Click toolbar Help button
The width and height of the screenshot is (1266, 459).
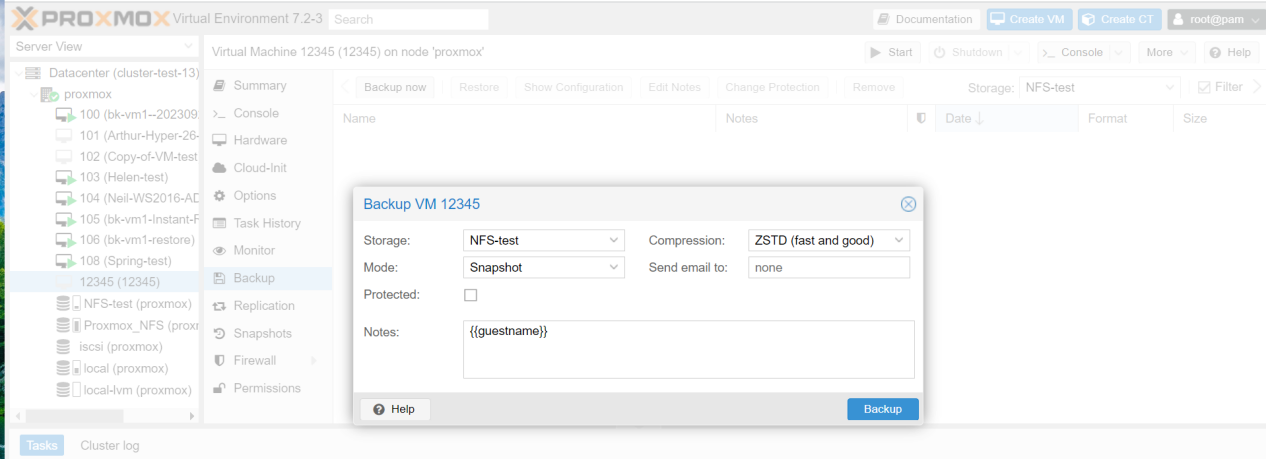click(1229, 52)
